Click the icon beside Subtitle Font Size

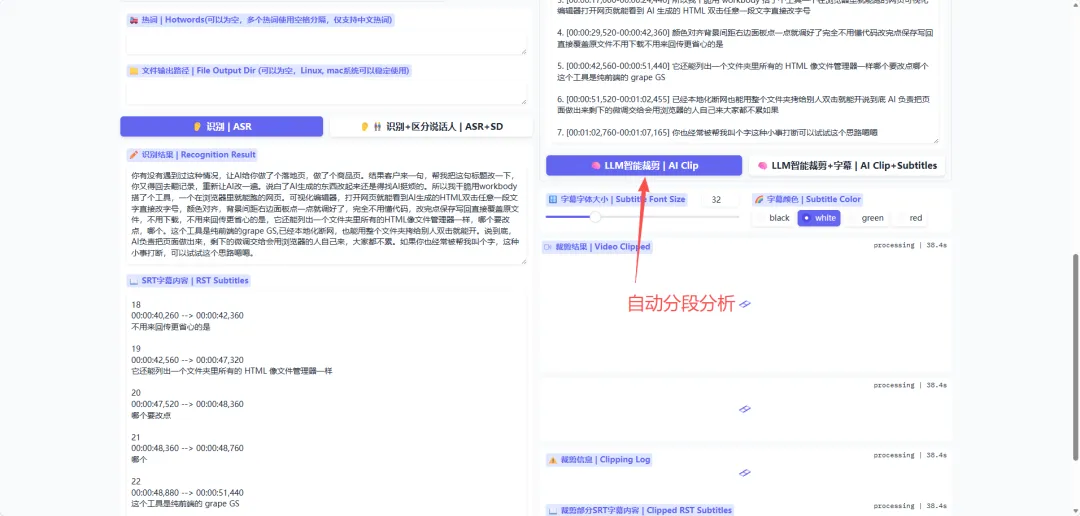[552, 200]
